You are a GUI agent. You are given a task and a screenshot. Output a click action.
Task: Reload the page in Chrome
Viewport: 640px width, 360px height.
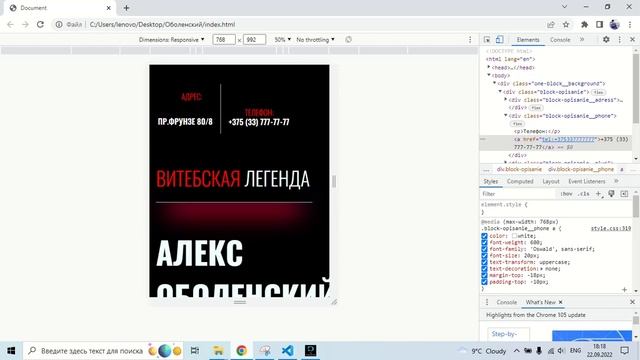pos(40,24)
